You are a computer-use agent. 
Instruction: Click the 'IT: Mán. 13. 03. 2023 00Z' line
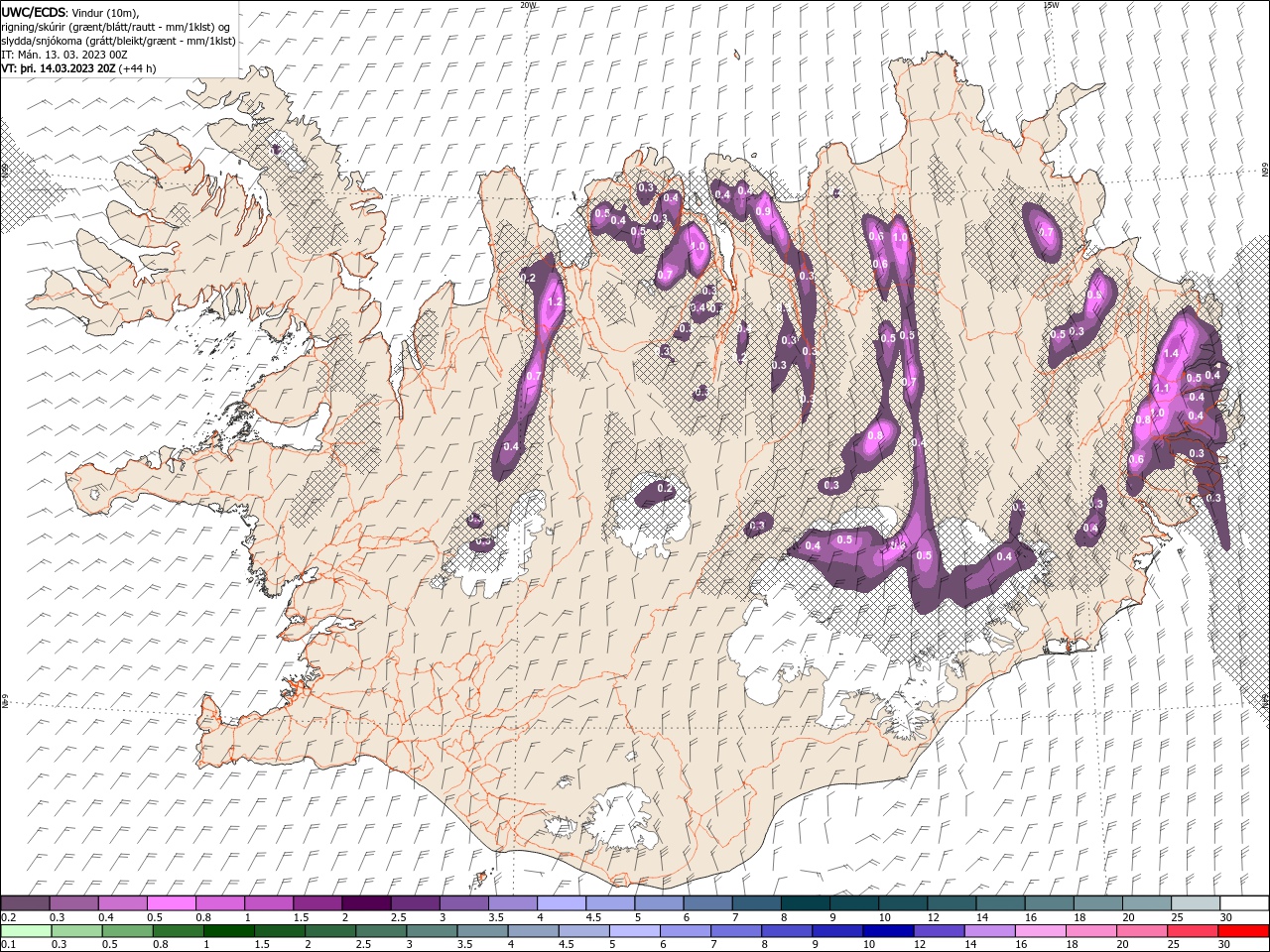pyautogui.click(x=64, y=55)
